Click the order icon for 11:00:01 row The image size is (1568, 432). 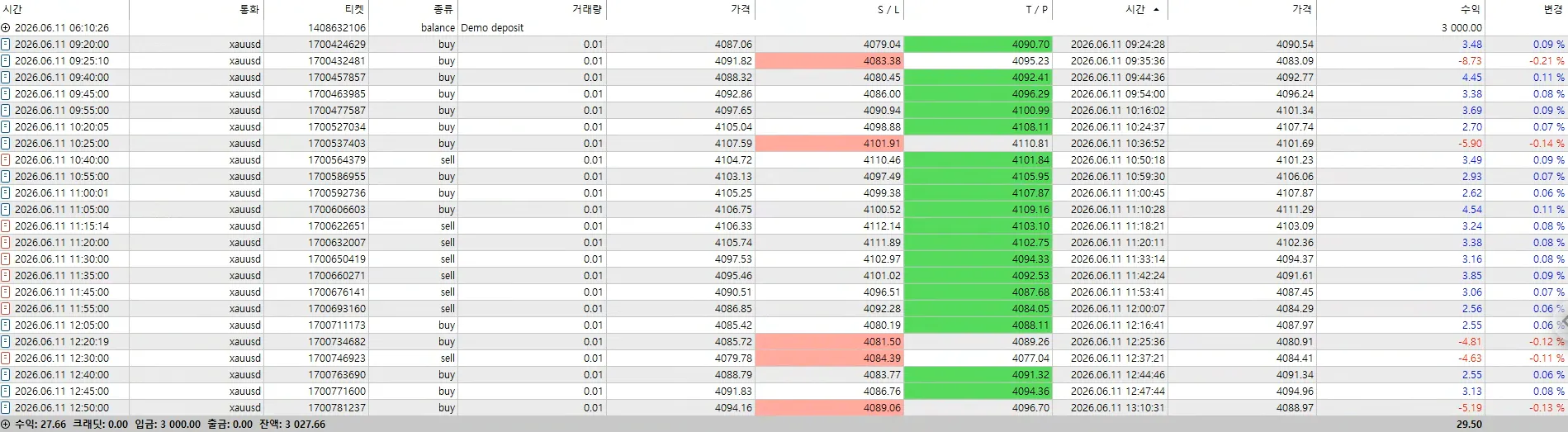click(x=6, y=192)
